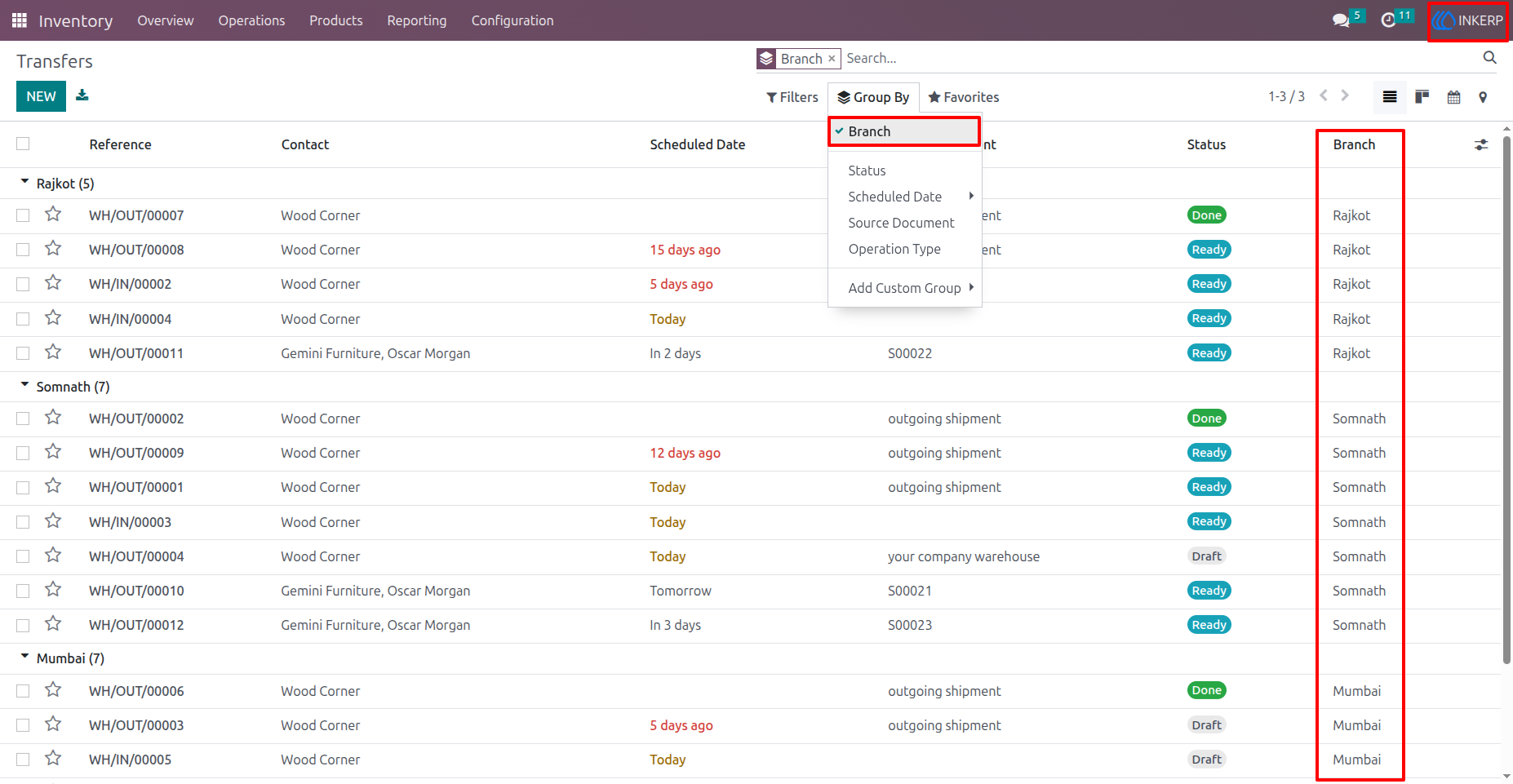Check the WH/OUT/00002 row checkbox

coord(23,419)
